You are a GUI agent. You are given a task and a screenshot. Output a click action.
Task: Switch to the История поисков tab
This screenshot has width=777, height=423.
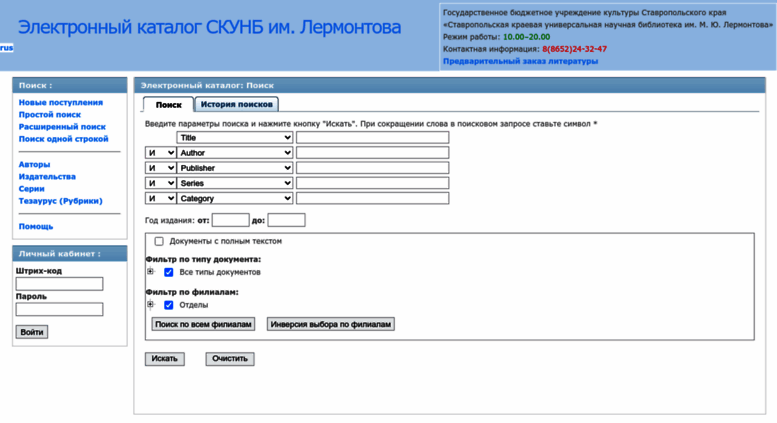236,104
